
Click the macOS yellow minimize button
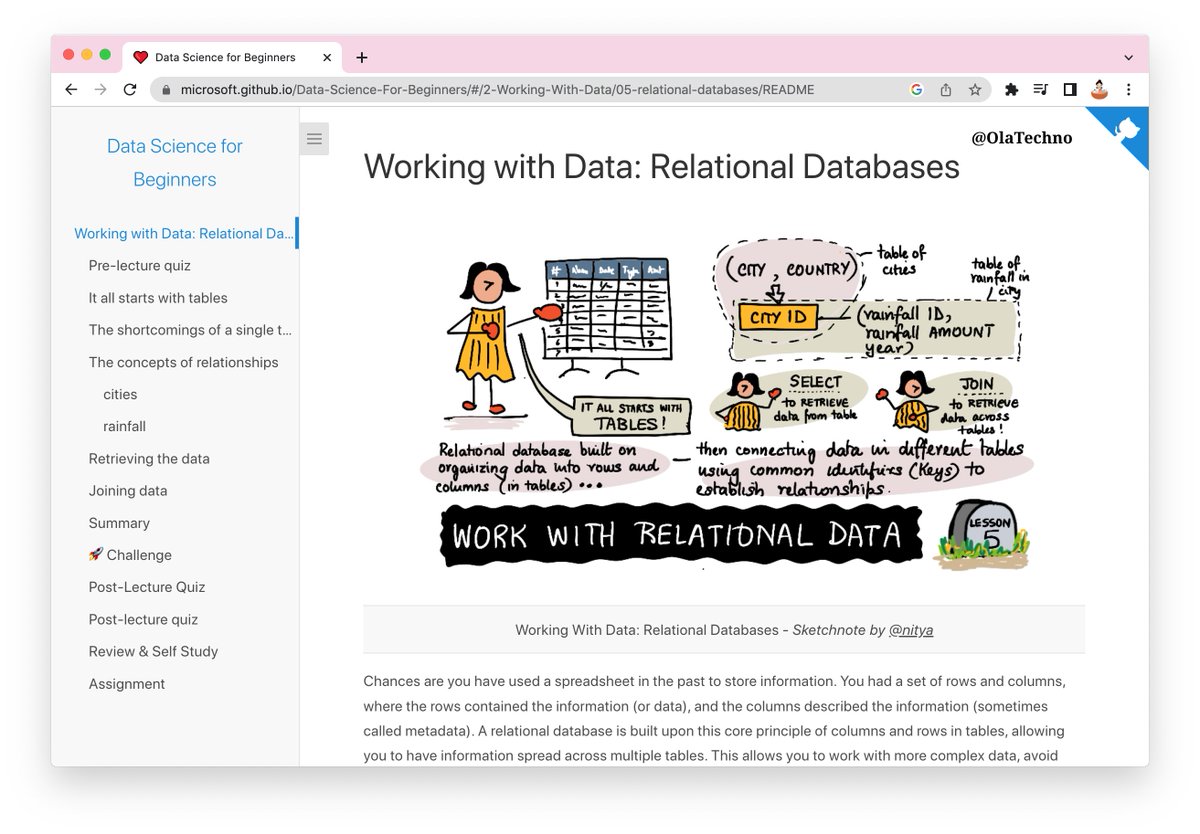87,55
